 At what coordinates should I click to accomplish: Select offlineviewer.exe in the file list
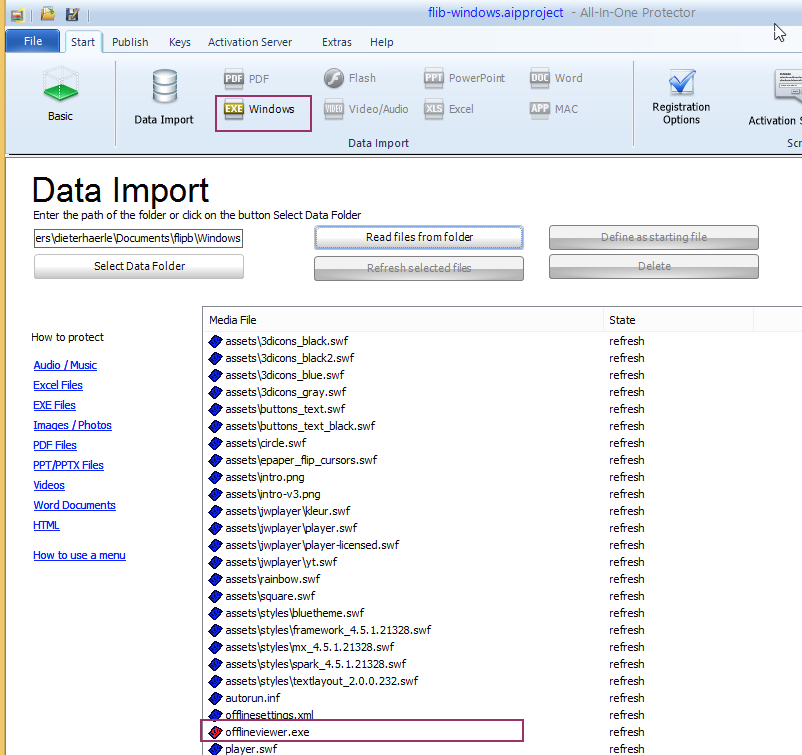tap(267, 732)
